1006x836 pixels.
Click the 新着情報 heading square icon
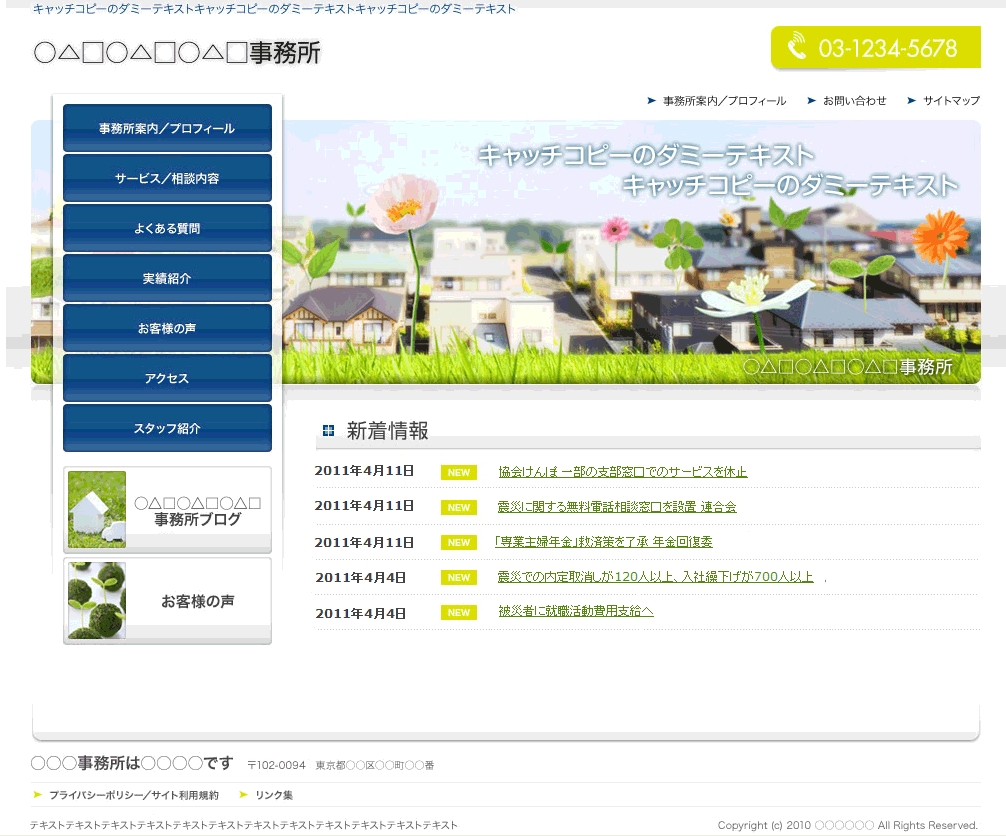click(328, 431)
